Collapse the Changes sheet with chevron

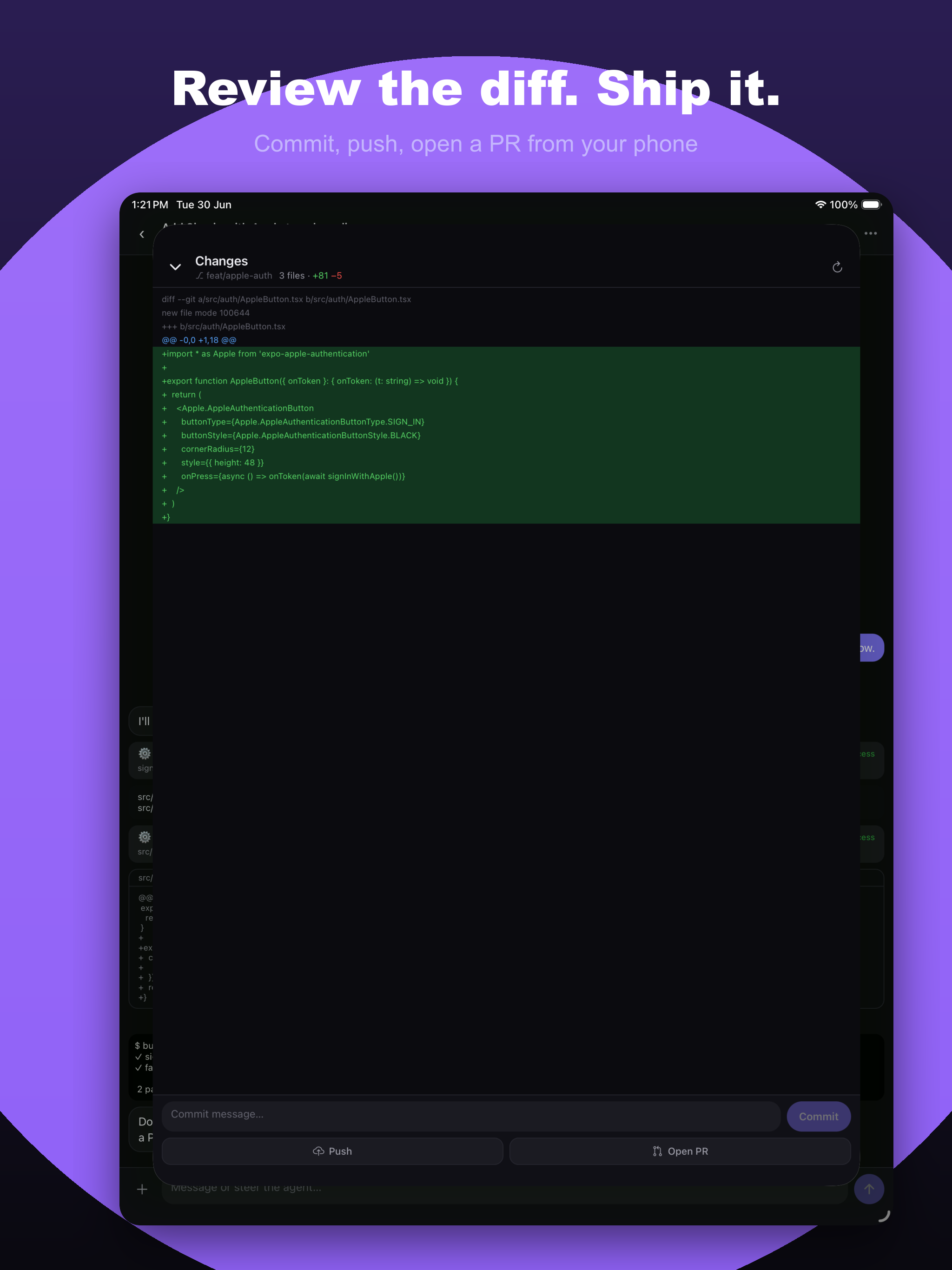tap(175, 267)
